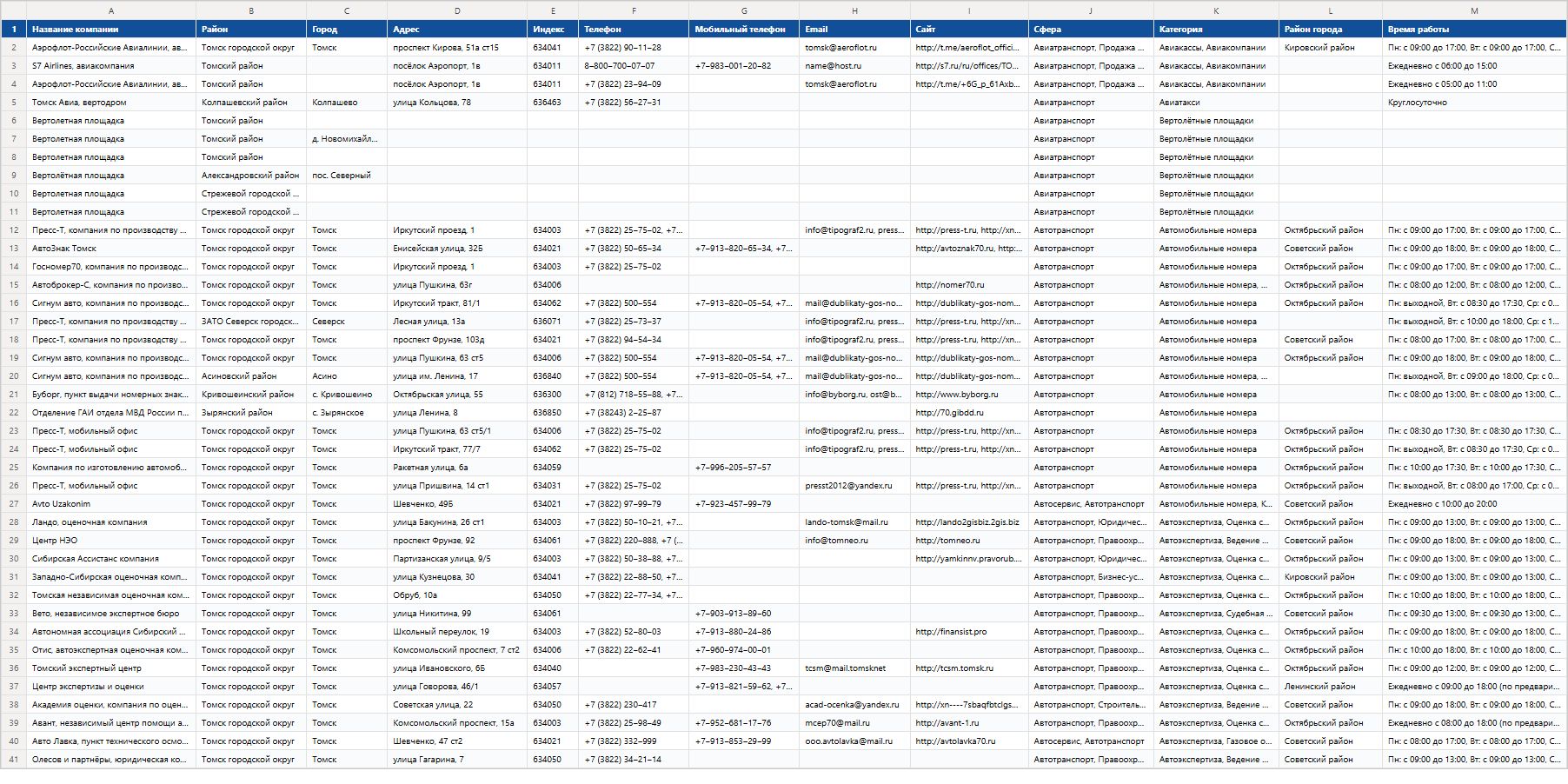The image size is (1568, 784).
Task: Select address 'улица Кольцова, 78'
Action: click(x=457, y=103)
